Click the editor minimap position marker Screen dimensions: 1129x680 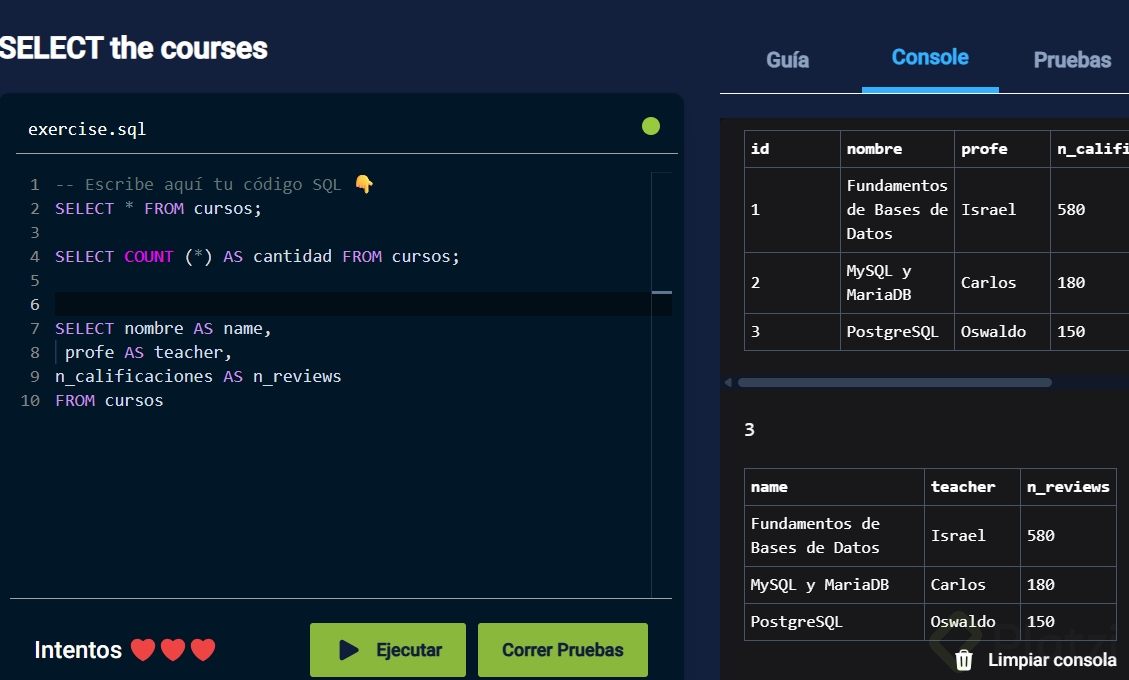coord(661,292)
